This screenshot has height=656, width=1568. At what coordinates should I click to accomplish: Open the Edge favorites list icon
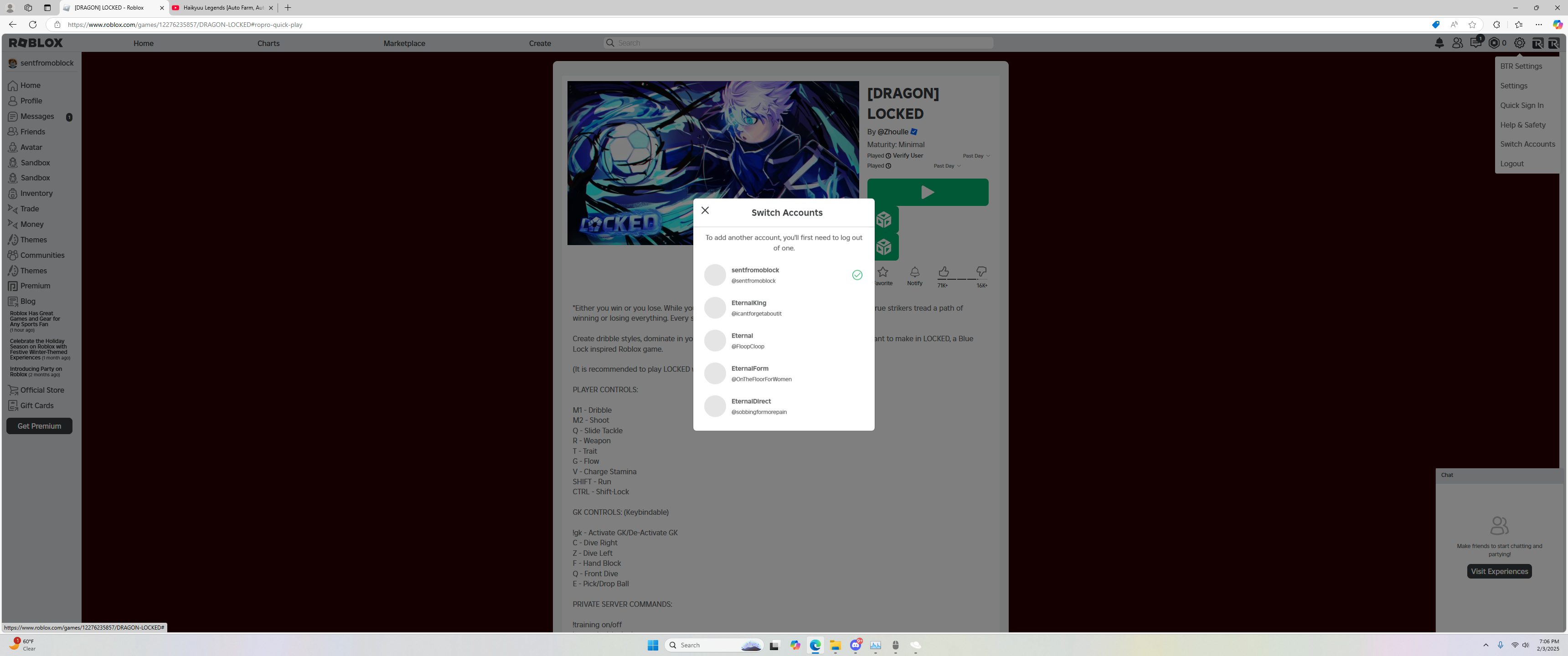tap(1519, 25)
